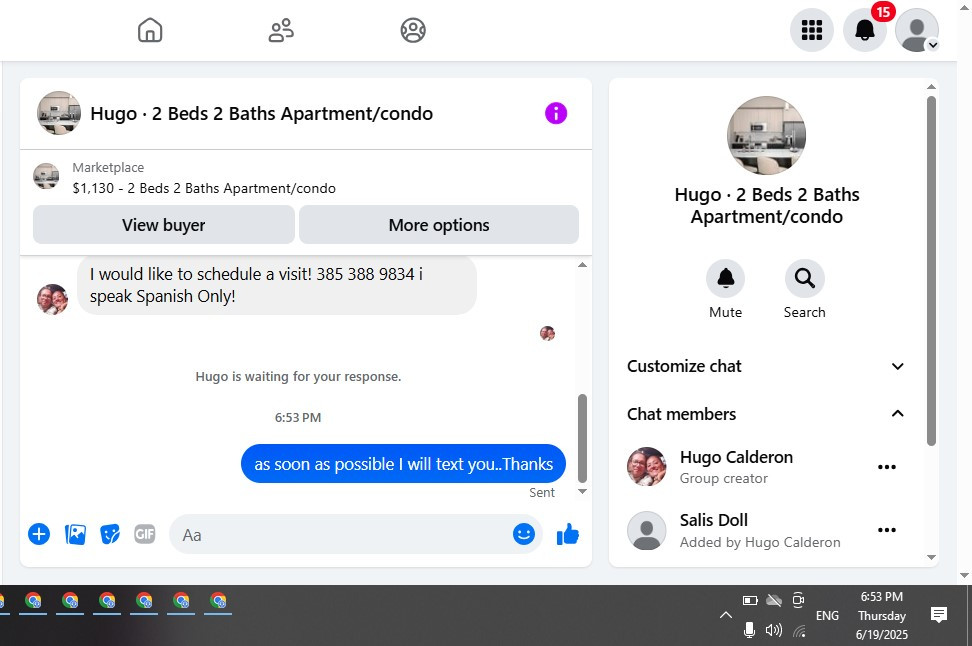Screen dimensions: 972x646
Task: Expand the Customize chat section
Action: click(766, 366)
